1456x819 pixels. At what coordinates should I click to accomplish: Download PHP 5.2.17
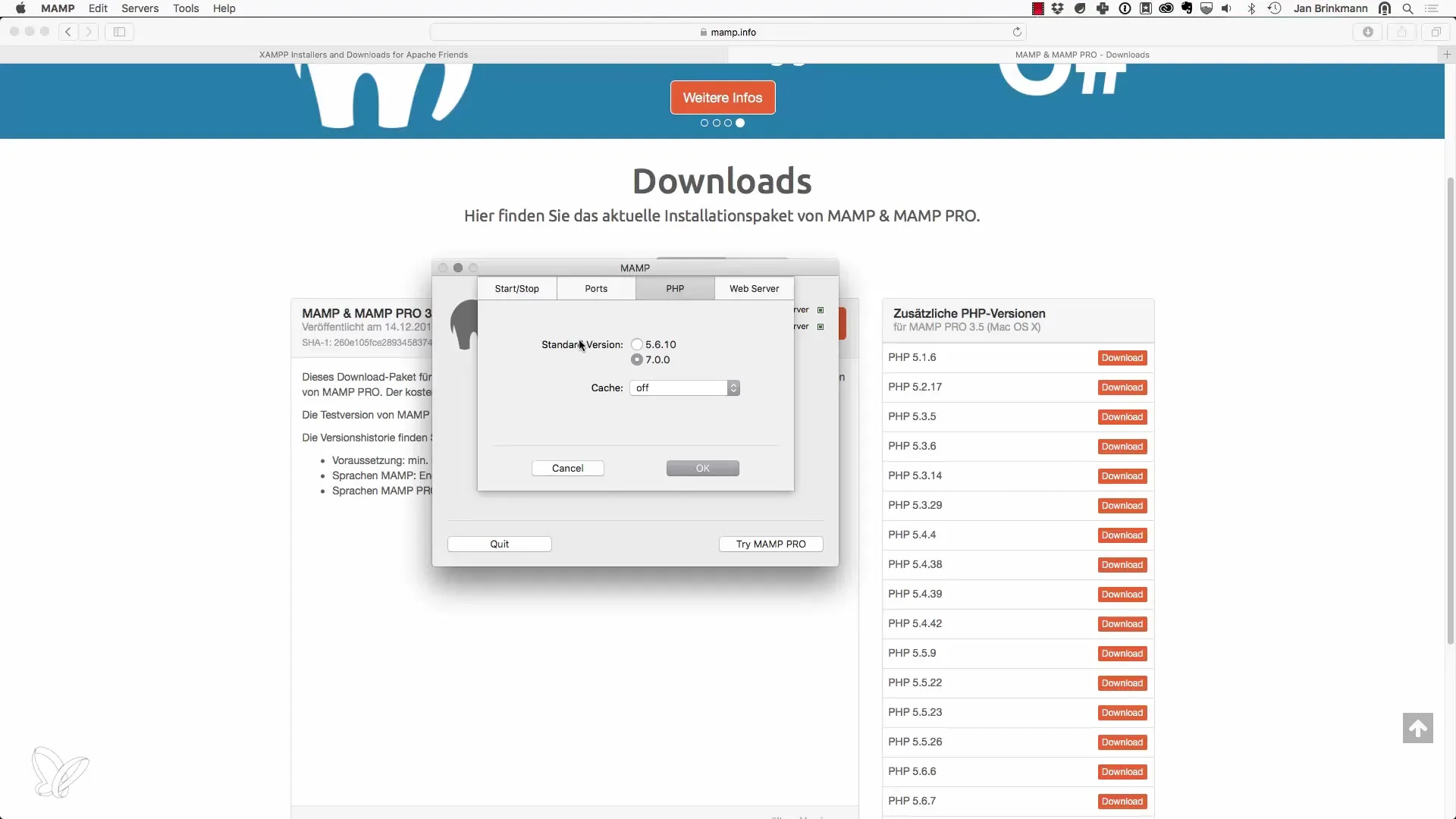(1122, 388)
